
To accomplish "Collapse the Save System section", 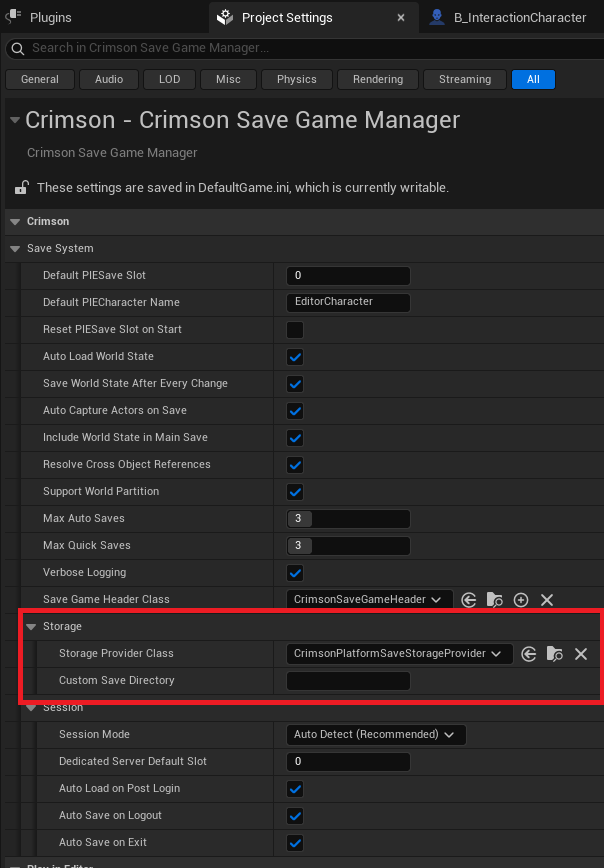I will tap(15, 249).
